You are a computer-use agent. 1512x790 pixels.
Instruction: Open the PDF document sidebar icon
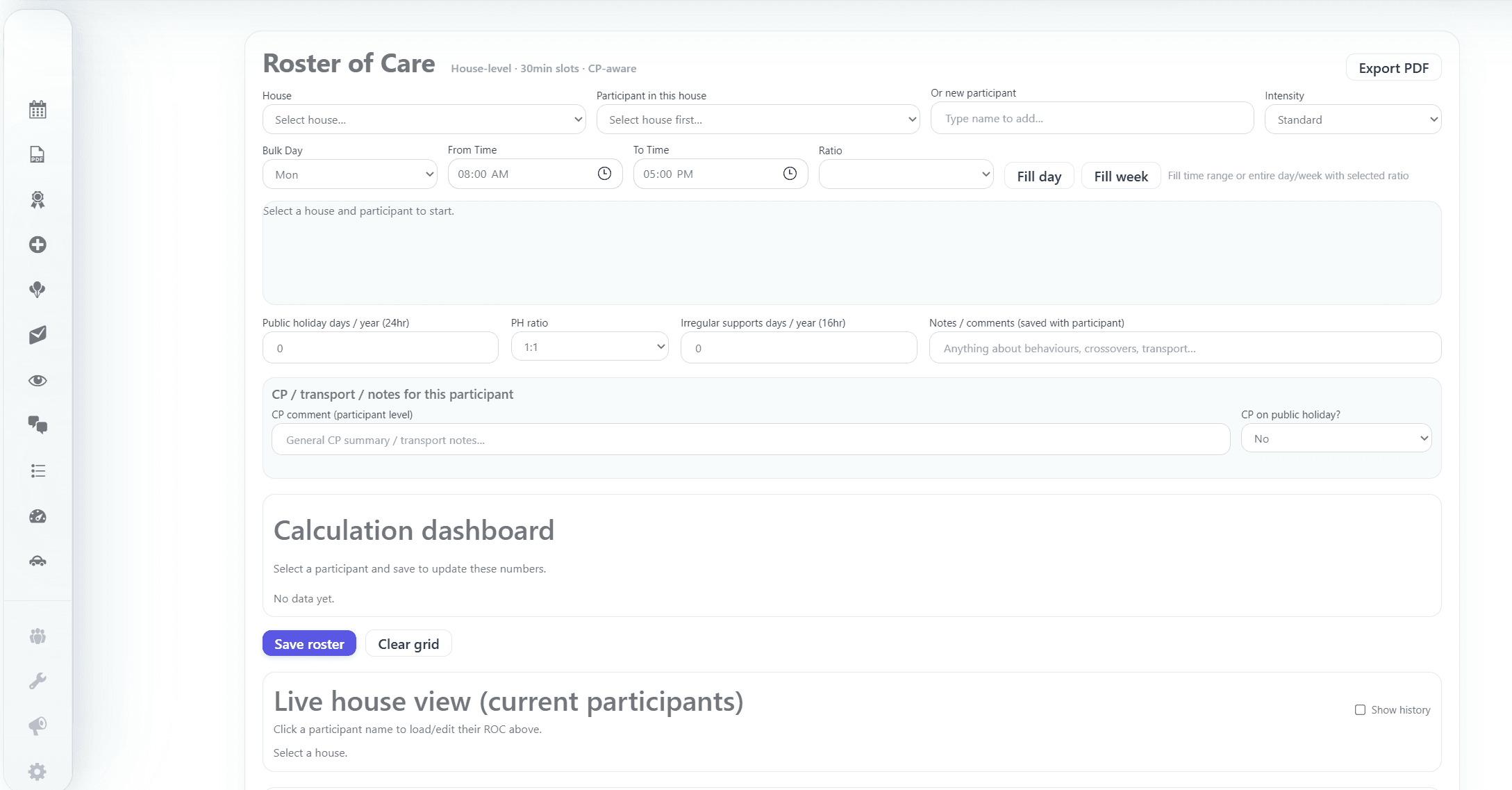(38, 154)
